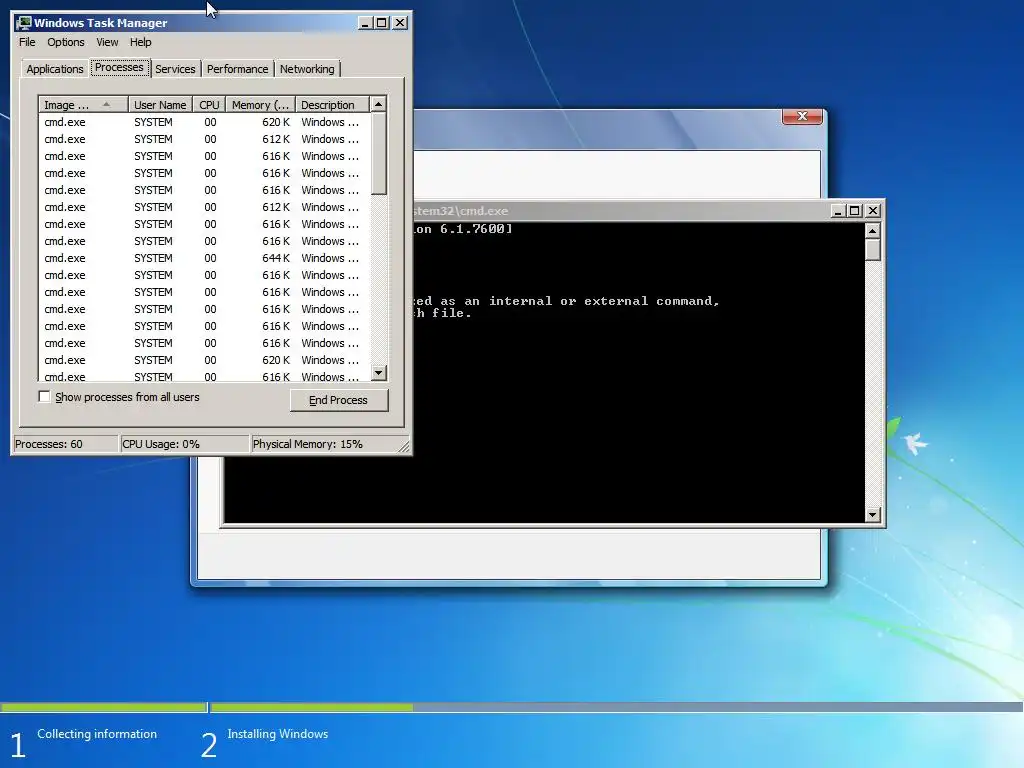This screenshot has height=768, width=1024.
Task: Open the File menu in Task Manager
Action: [27, 42]
